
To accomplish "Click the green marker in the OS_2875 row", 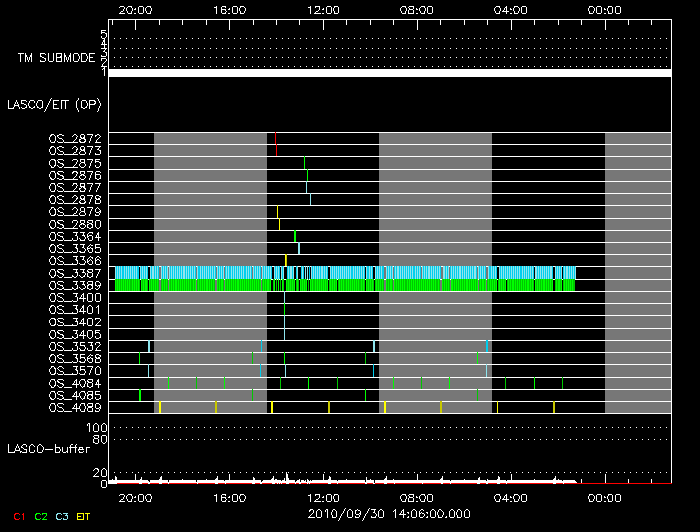I will [x=304, y=162].
